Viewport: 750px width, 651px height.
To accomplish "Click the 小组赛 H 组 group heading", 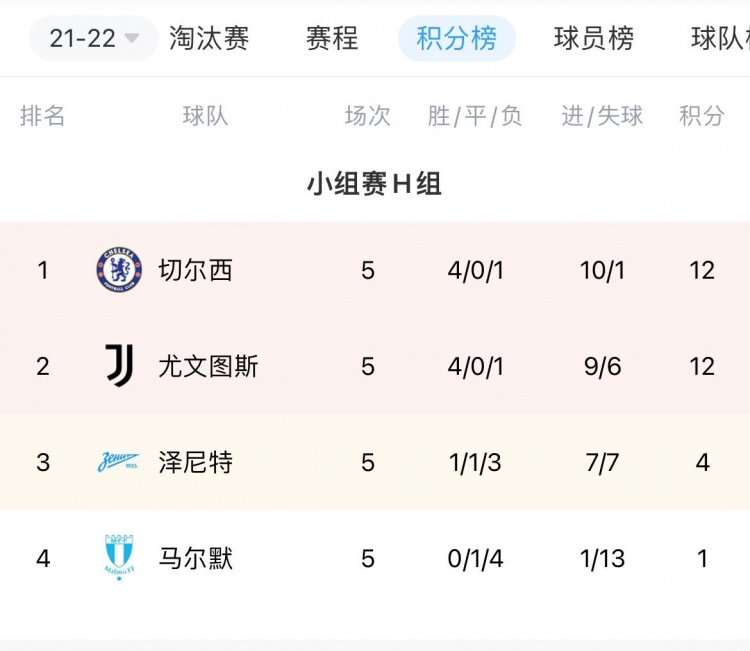I will point(374,184).
